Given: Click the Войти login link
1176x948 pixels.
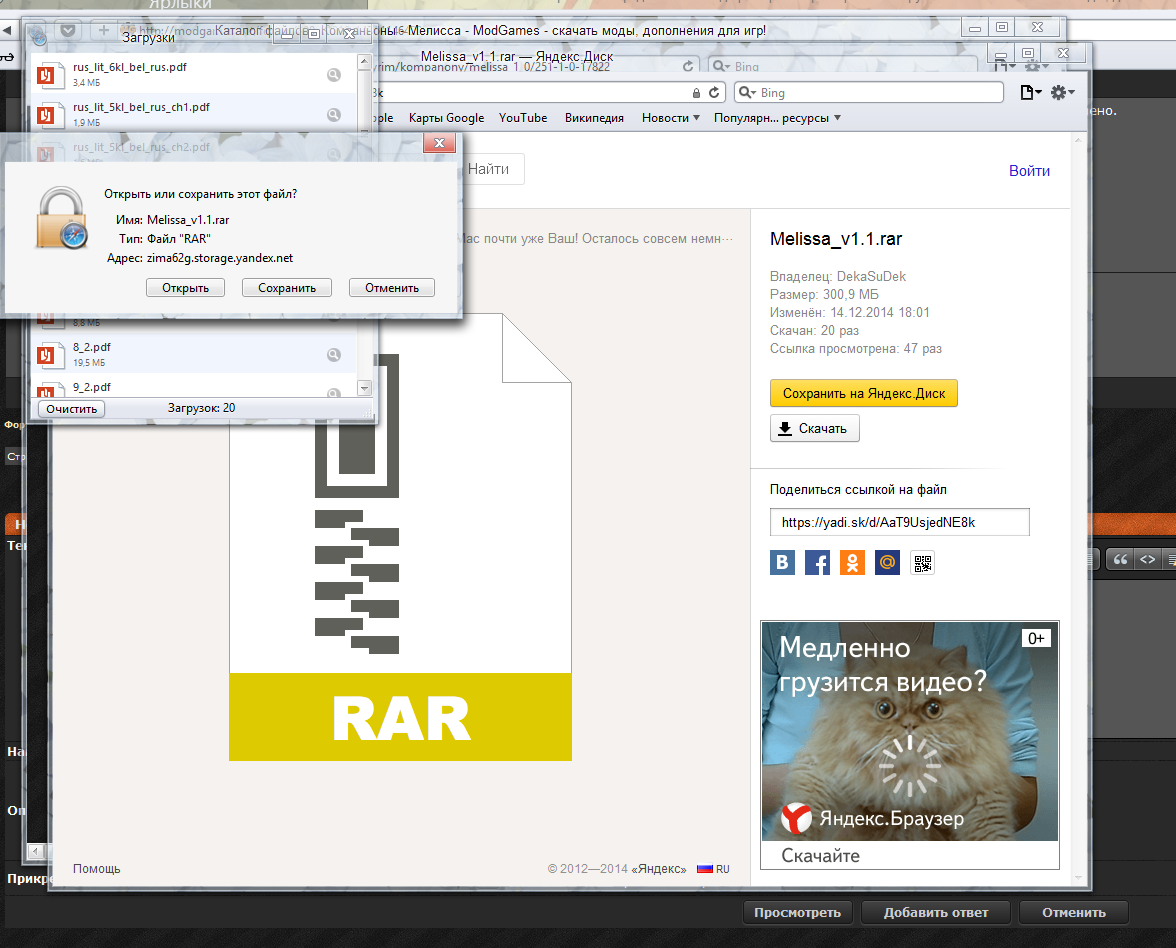Looking at the screenshot, I should tap(1029, 171).
